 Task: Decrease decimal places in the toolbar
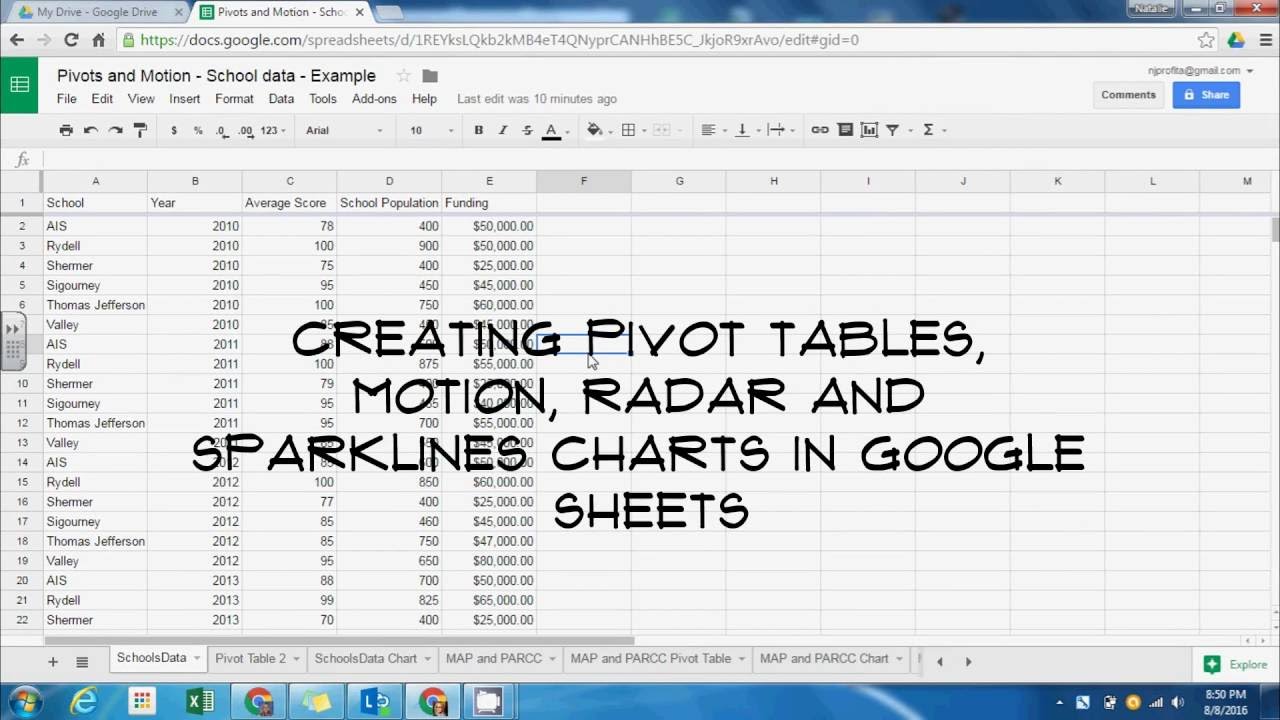221,130
